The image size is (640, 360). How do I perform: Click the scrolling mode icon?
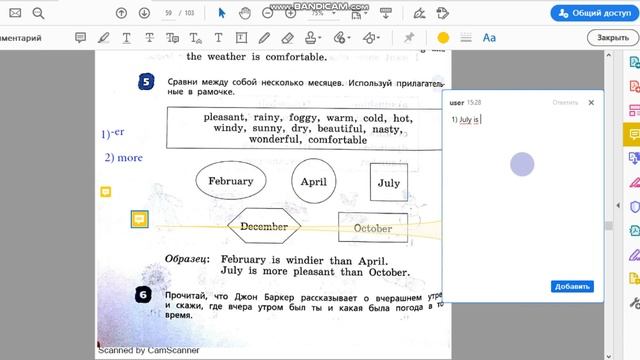[386, 13]
